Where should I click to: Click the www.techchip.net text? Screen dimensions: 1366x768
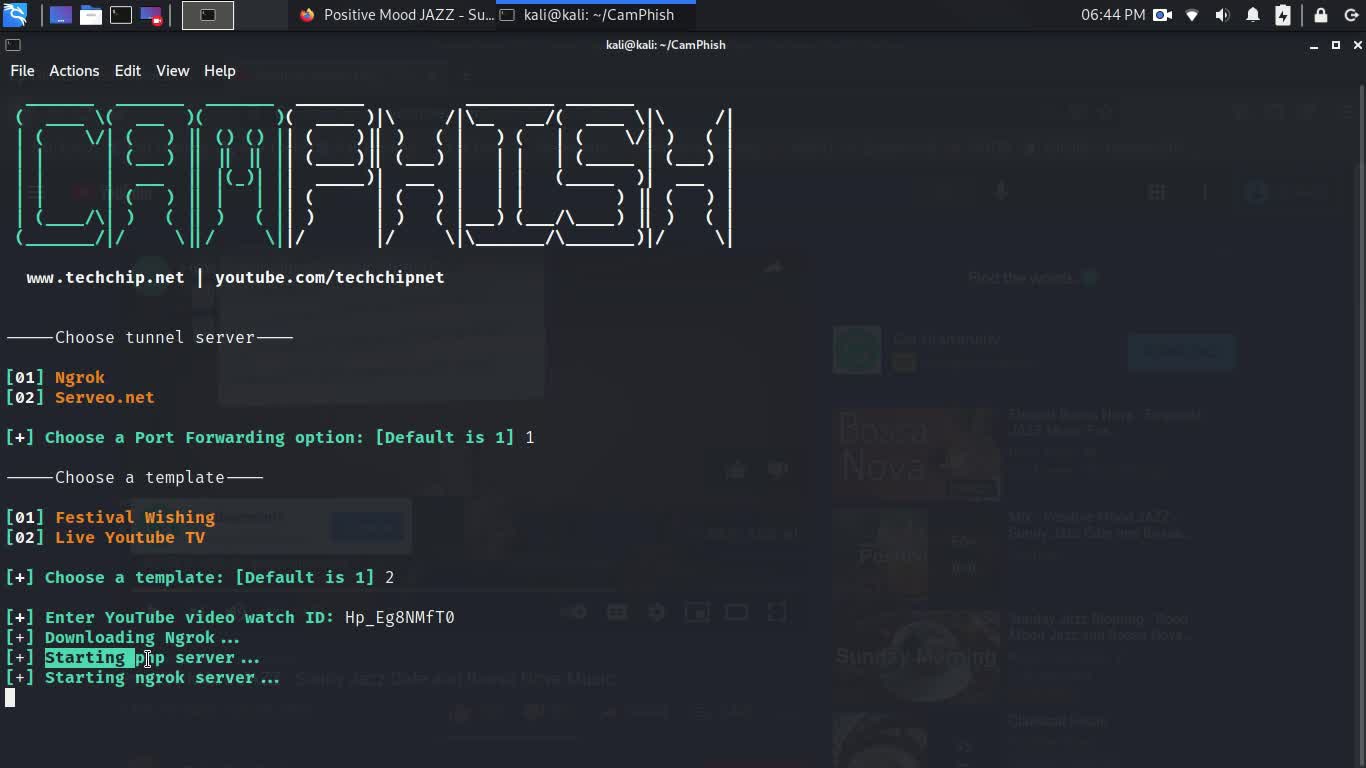(x=105, y=277)
